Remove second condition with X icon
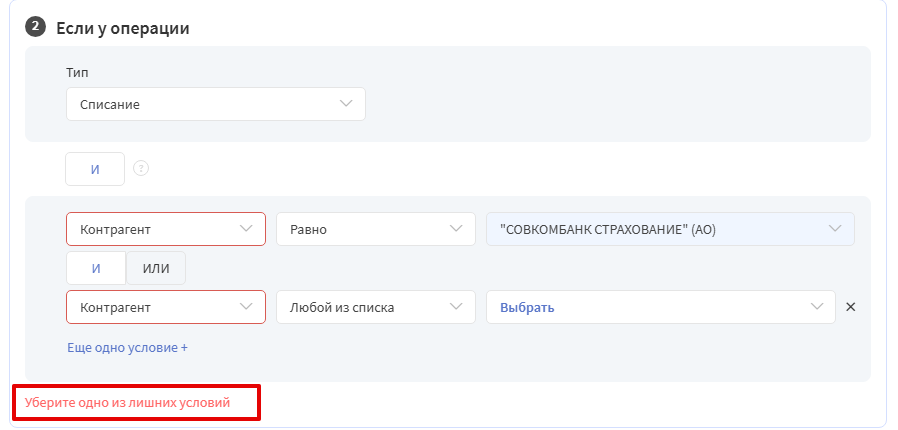This screenshot has height=430, width=898. click(850, 307)
